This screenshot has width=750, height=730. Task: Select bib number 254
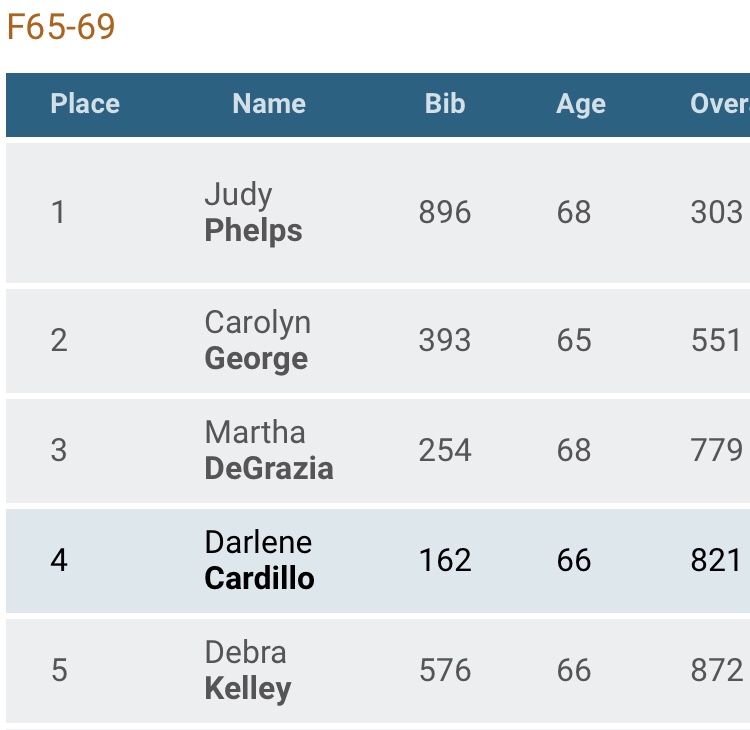[x=445, y=450]
